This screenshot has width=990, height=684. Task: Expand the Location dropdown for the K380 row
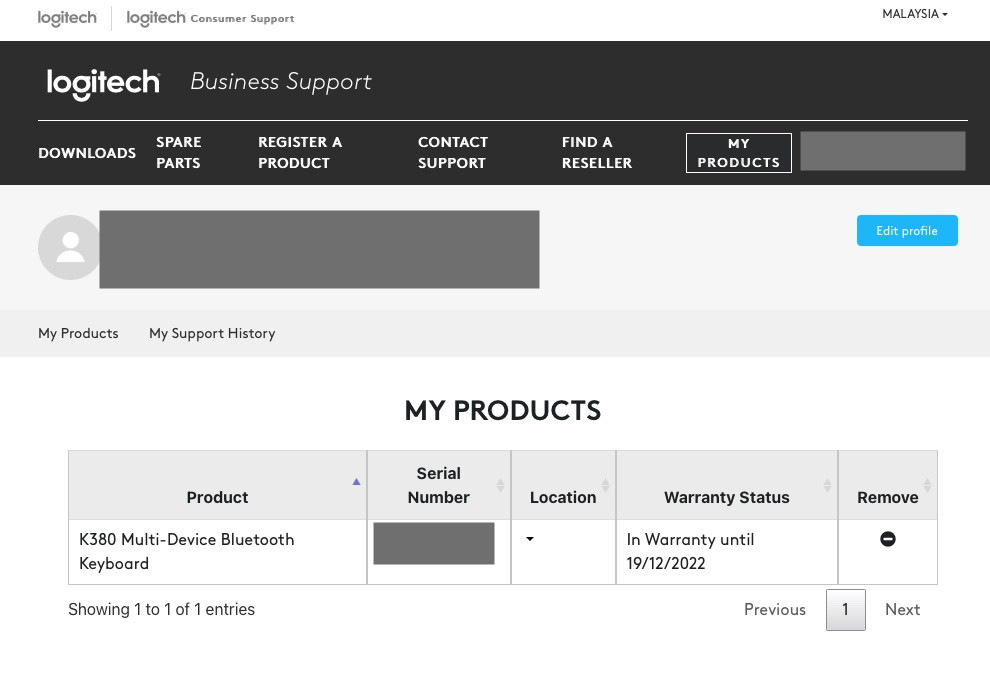[530, 539]
